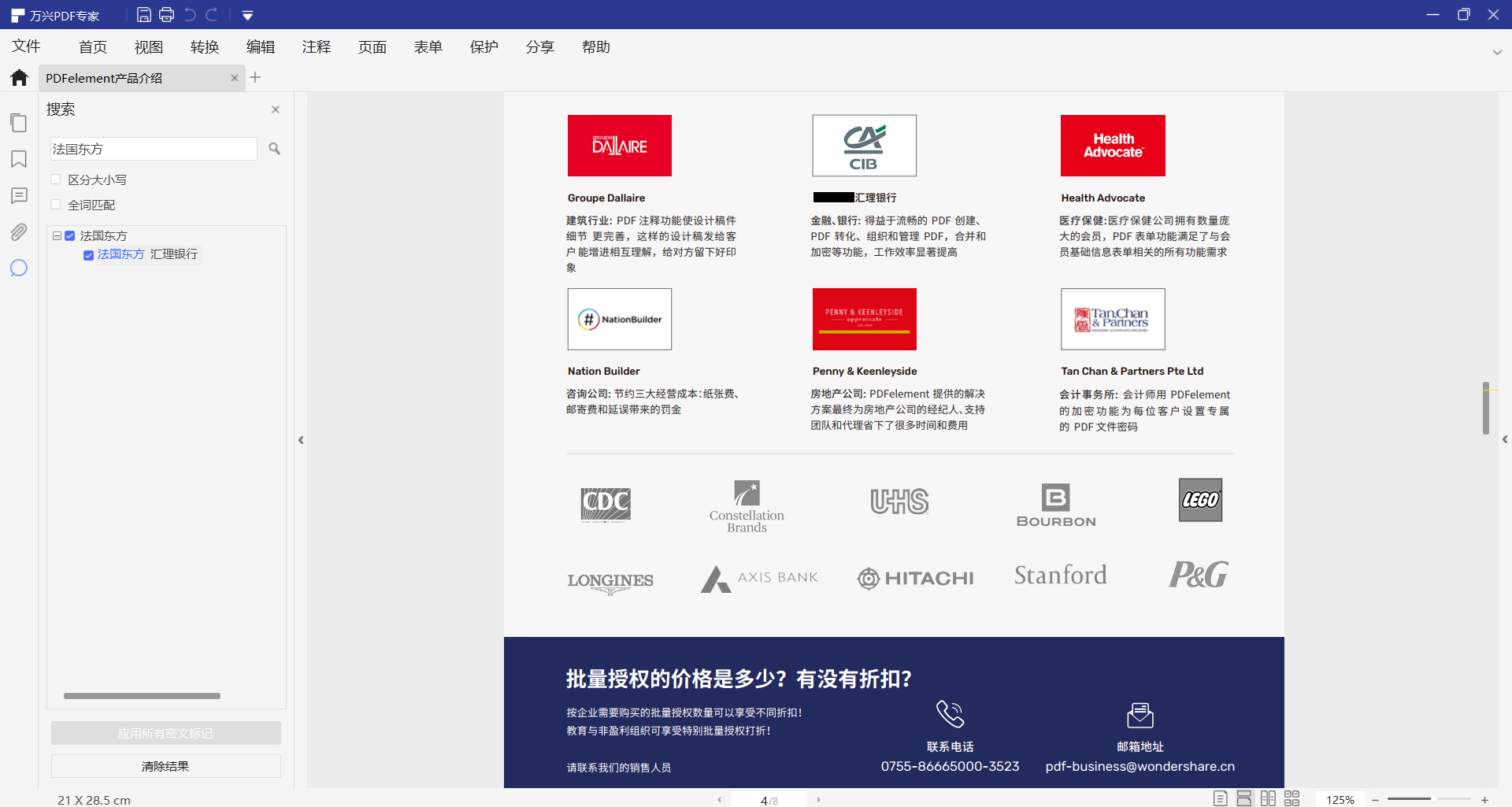The width and height of the screenshot is (1512, 807).
Task: Save the current document
Action: point(144,14)
